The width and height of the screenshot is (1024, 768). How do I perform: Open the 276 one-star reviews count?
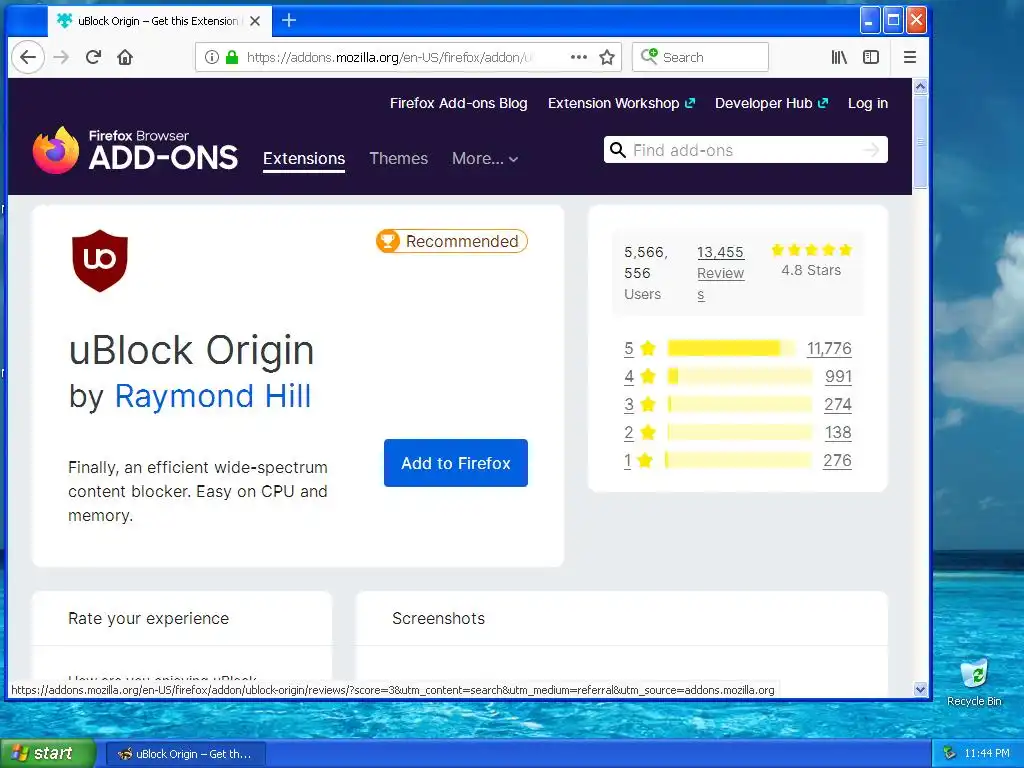pyautogui.click(x=837, y=461)
